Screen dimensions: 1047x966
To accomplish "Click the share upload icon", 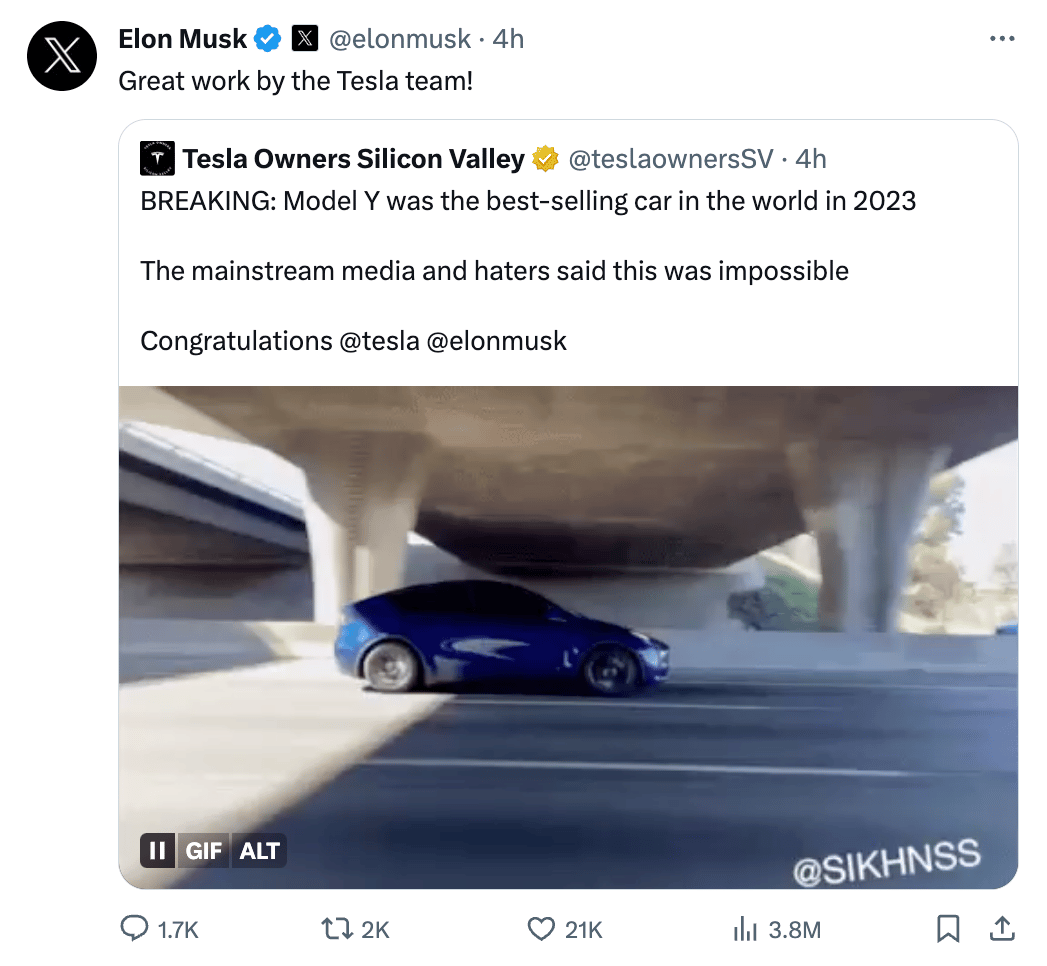I will (1001, 929).
